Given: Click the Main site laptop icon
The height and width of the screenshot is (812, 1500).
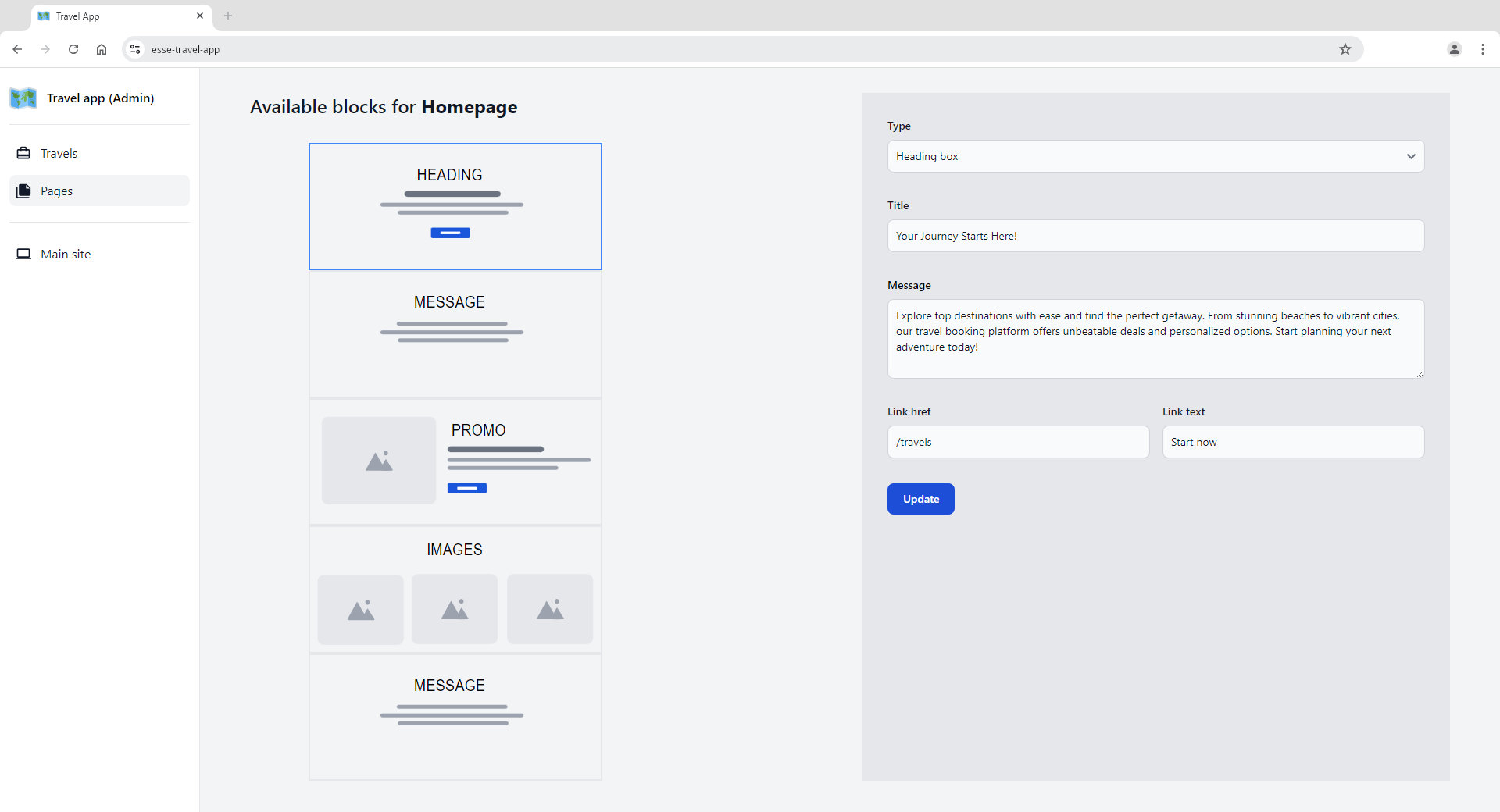Looking at the screenshot, I should point(23,255).
